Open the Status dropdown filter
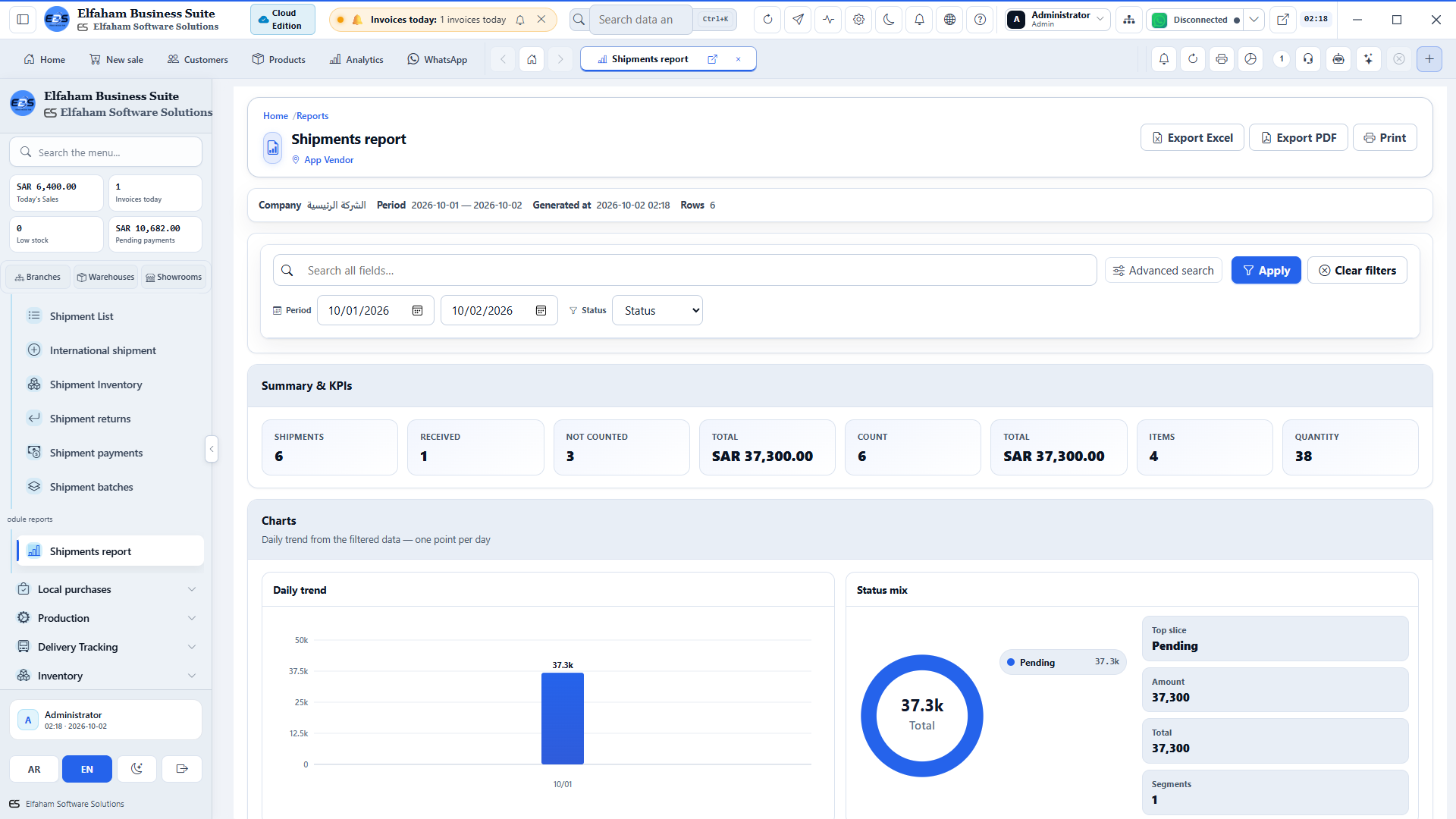The width and height of the screenshot is (1456, 819). pyautogui.click(x=657, y=310)
